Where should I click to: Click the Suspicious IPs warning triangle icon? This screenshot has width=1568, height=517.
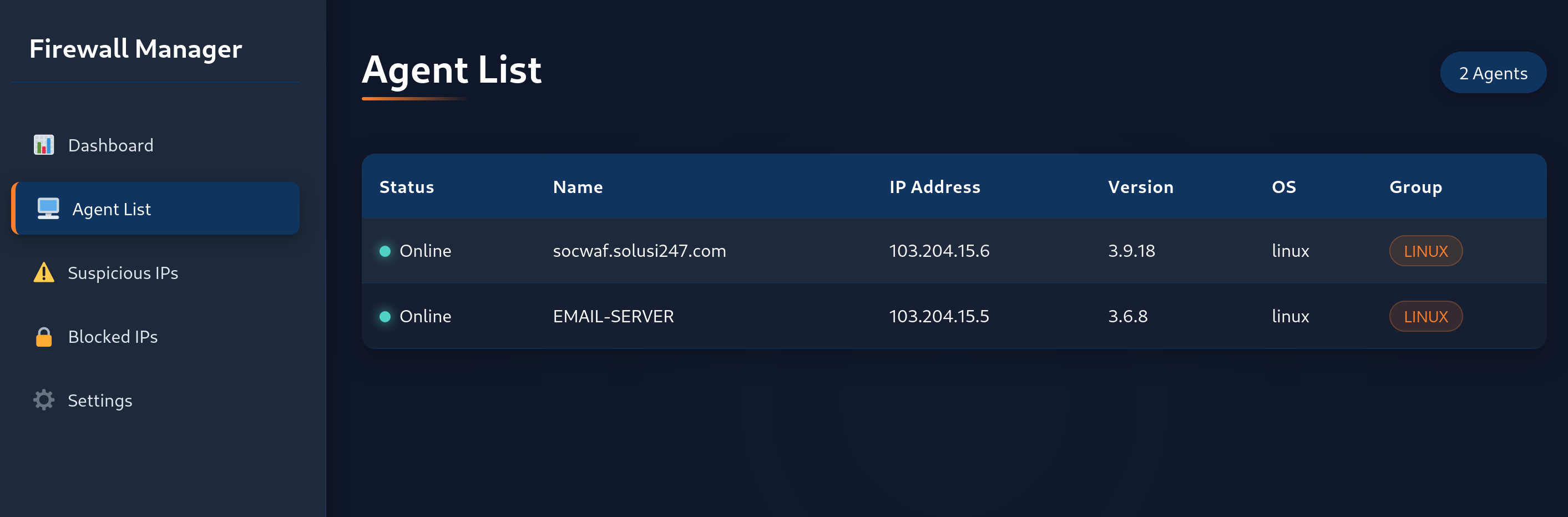tap(43, 272)
